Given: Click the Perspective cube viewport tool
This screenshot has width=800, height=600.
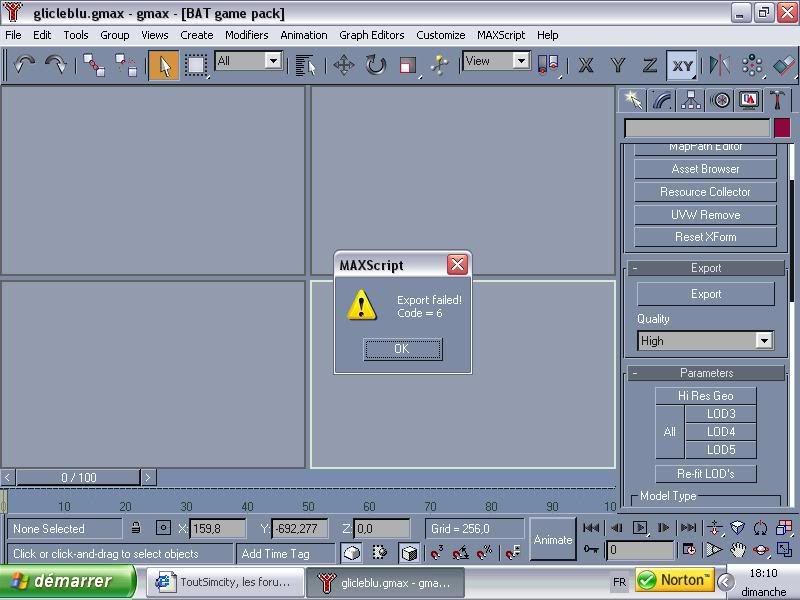Looking at the screenshot, I should (x=737, y=528).
